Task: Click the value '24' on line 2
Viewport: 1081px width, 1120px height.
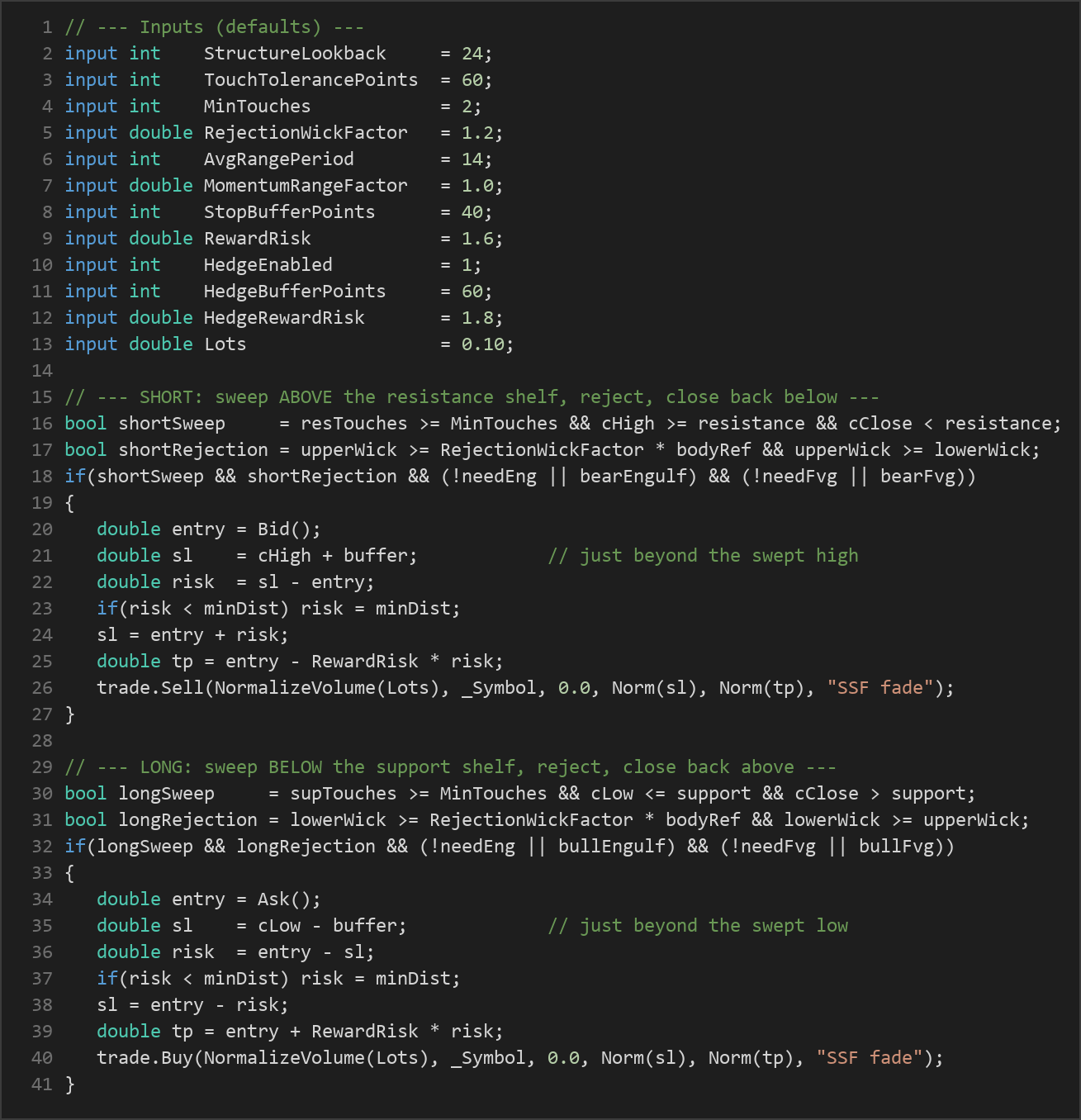Action: tap(472, 54)
